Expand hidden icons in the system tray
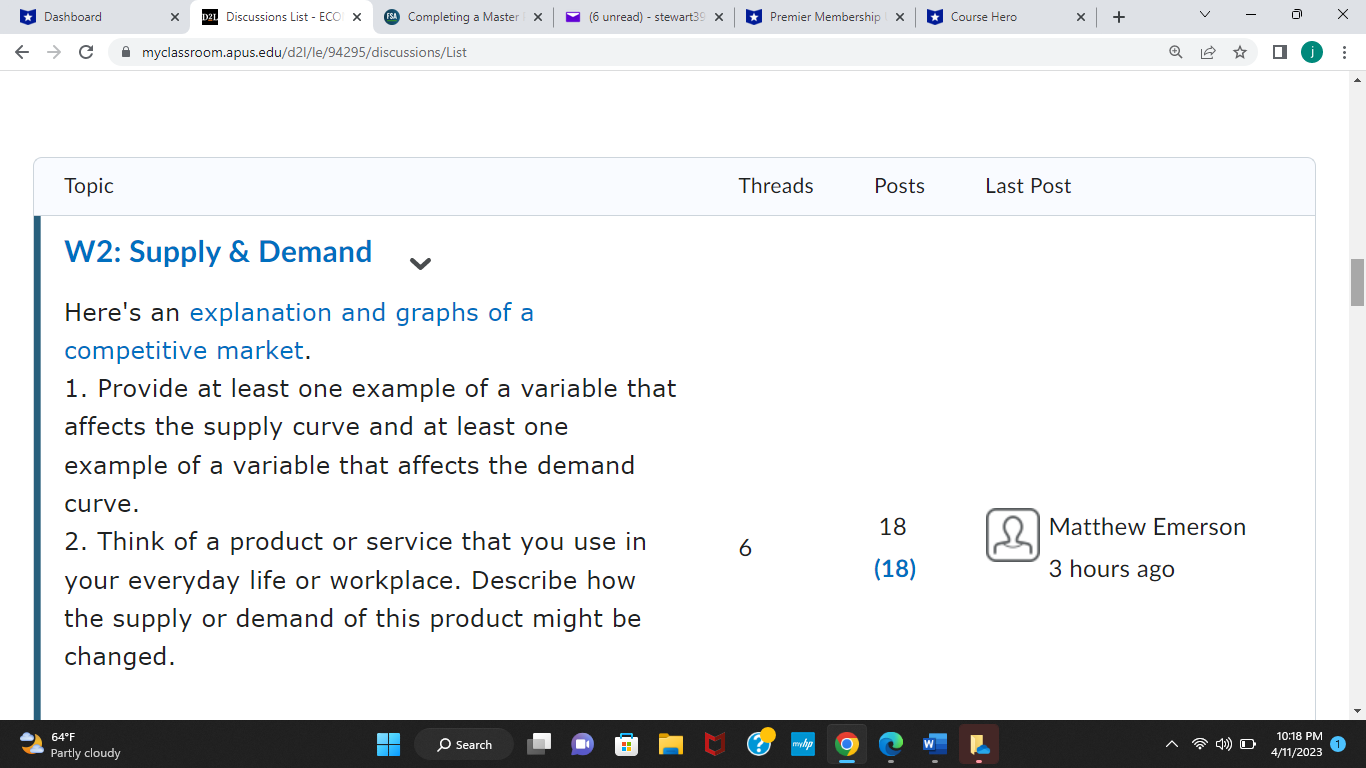This screenshot has width=1366, height=768. click(1170, 744)
